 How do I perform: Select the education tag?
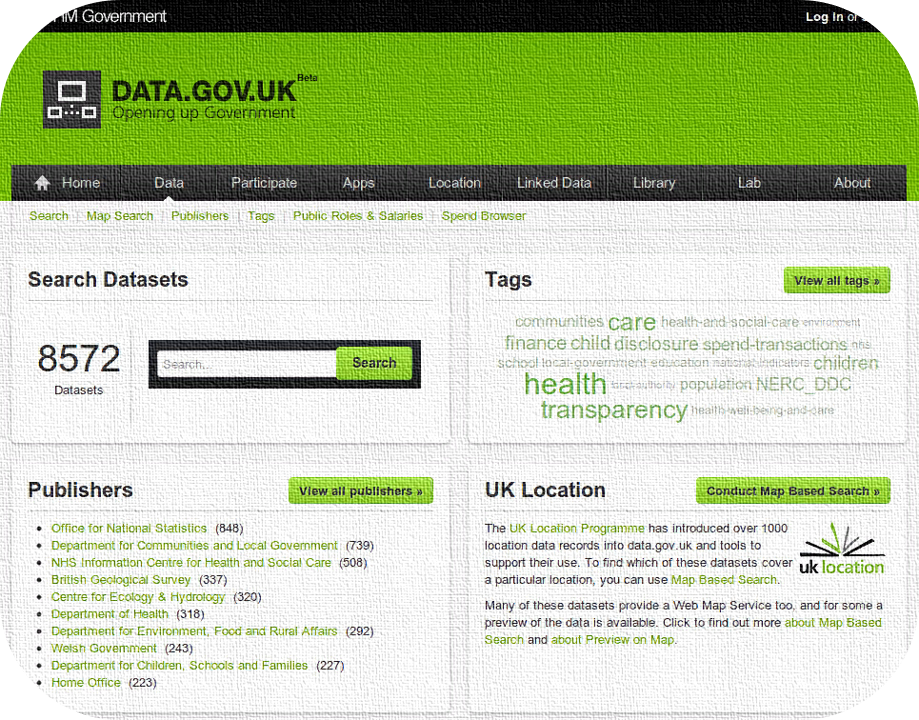pyautogui.click(x=680, y=362)
